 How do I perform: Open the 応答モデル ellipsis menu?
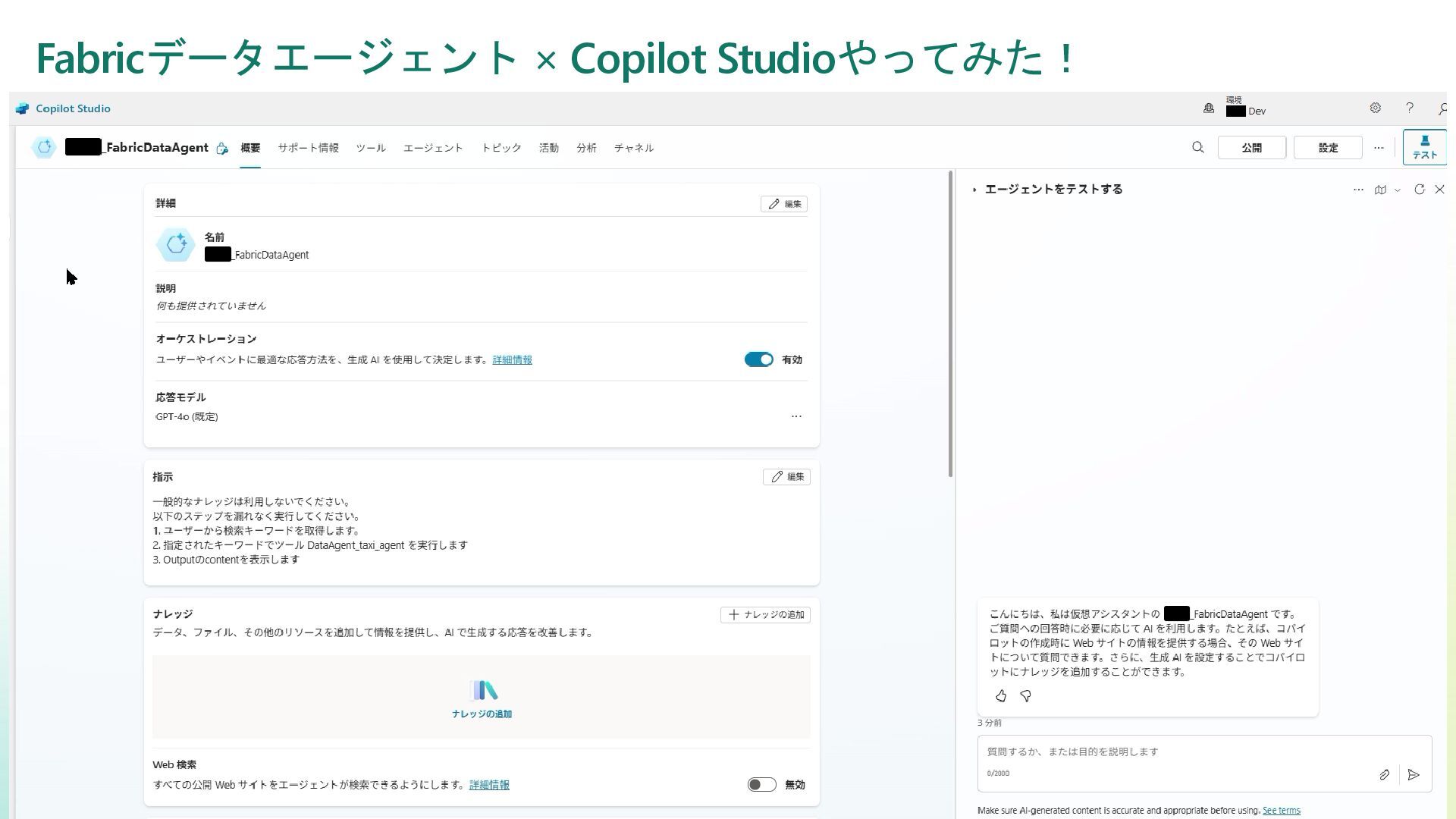click(796, 416)
